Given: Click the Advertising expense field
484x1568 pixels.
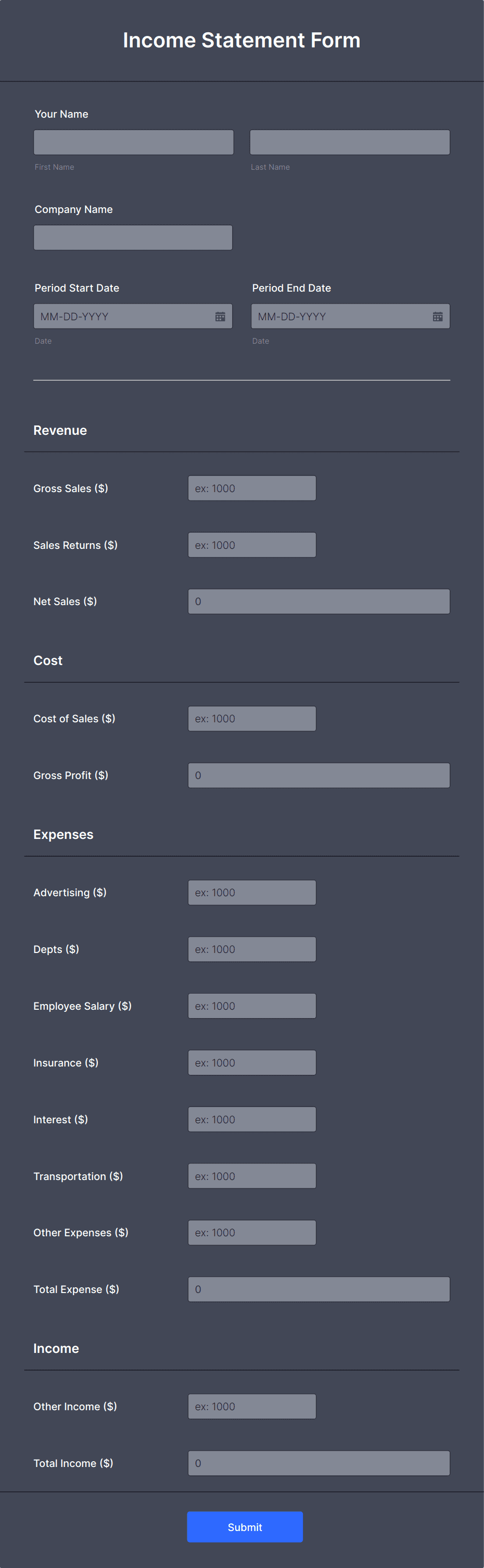Looking at the screenshot, I should click(252, 893).
